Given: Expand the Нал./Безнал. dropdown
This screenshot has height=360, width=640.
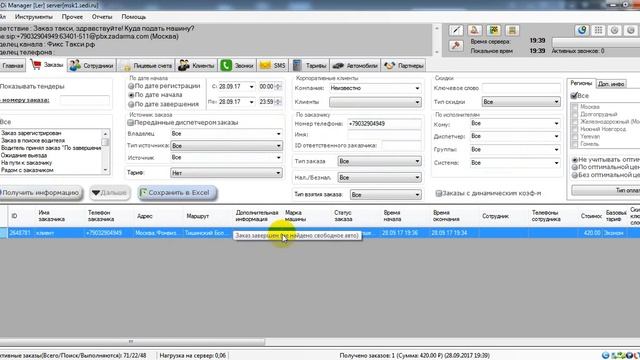Looking at the screenshot, I should [x=417, y=178].
